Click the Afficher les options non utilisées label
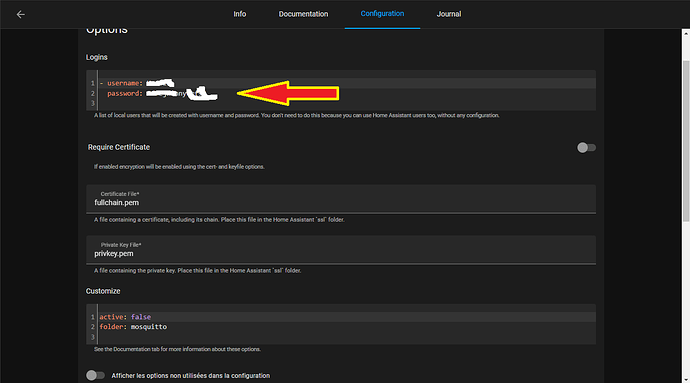The width and height of the screenshot is (690, 383). tap(191, 376)
